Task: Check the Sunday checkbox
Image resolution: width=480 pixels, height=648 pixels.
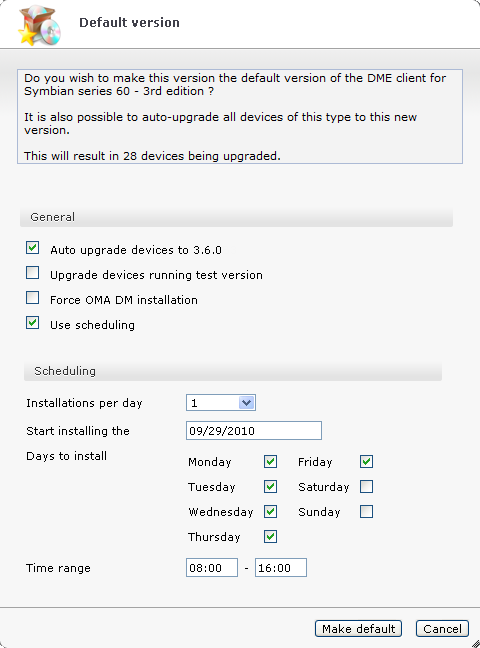Action: (x=366, y=512)
